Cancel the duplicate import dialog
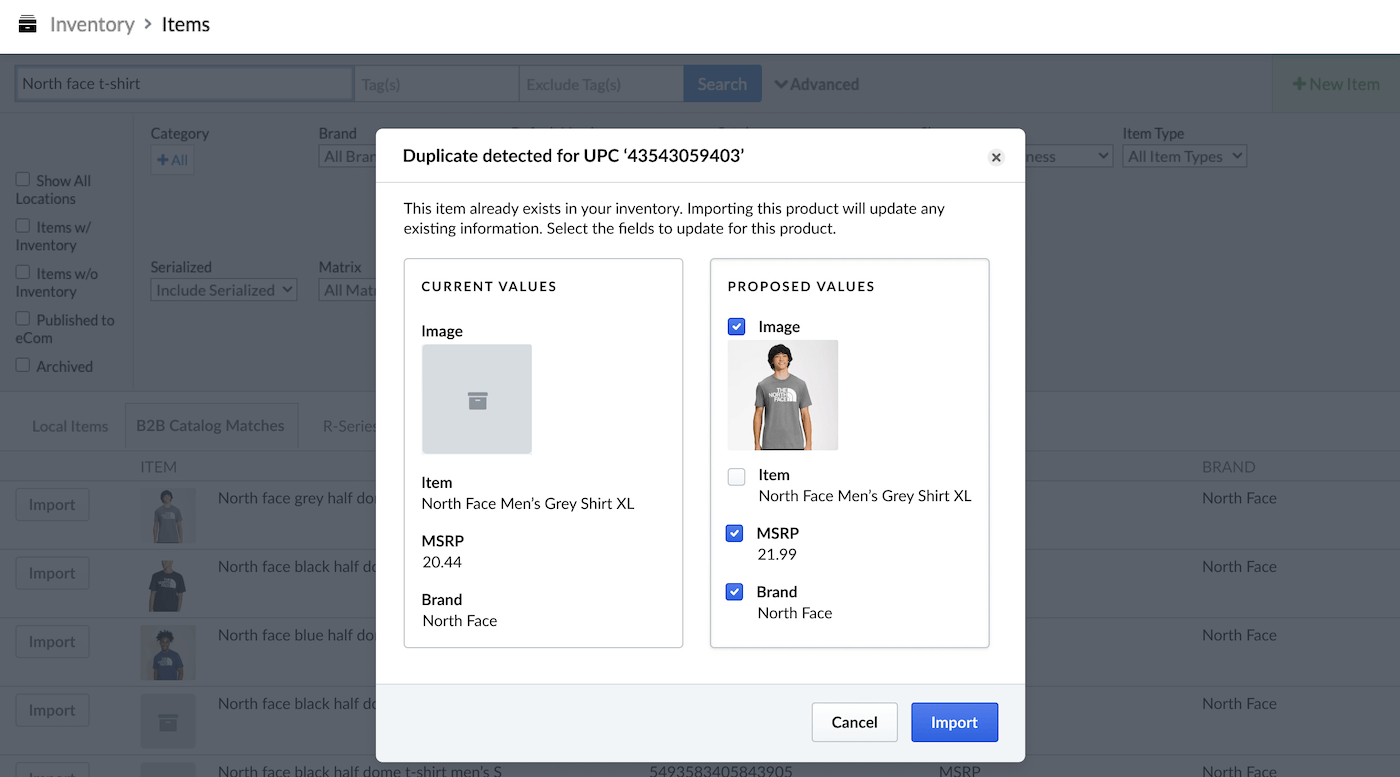Screen dimensions: 1400x777 [x=854, y=722]
